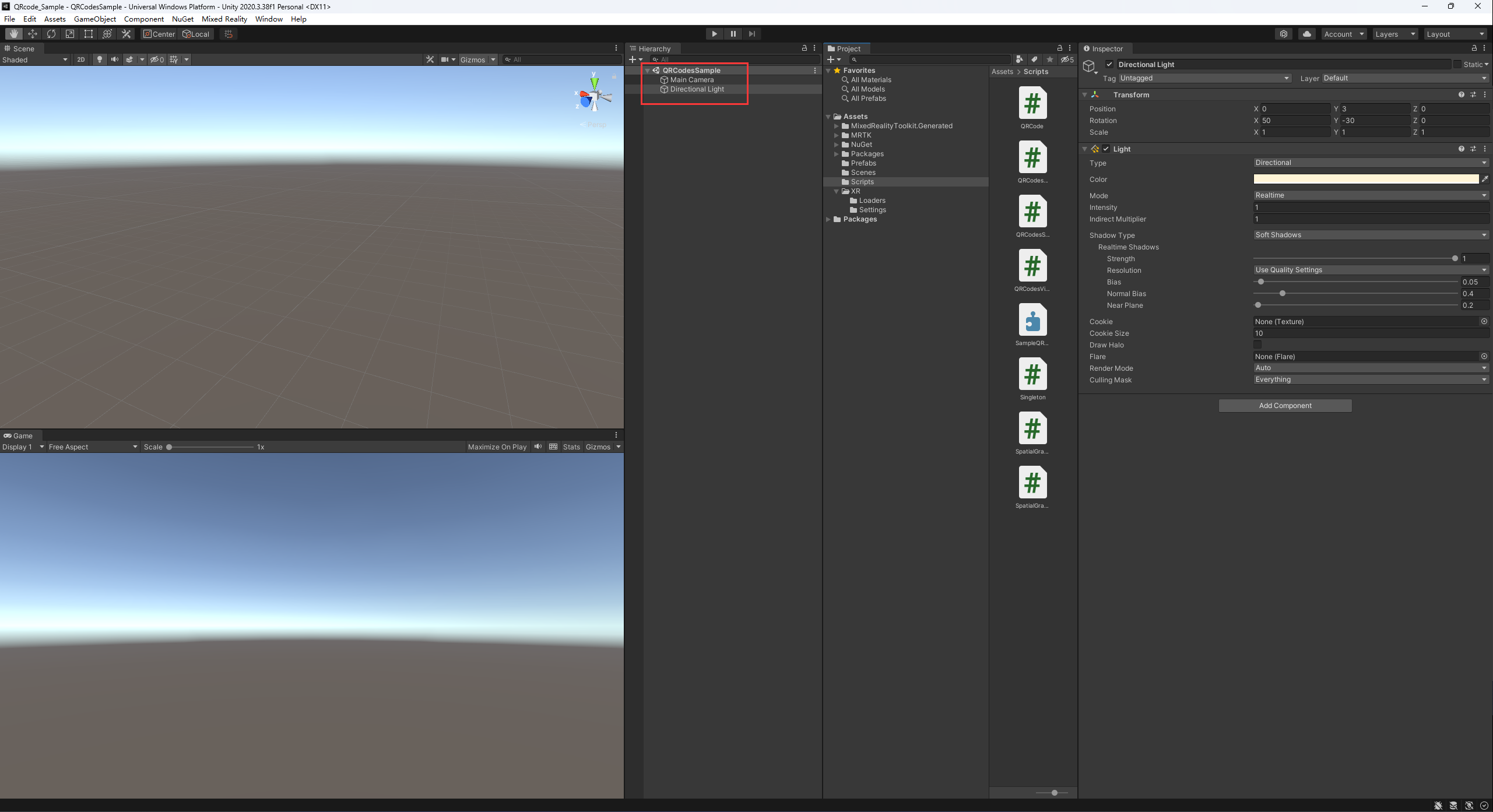
Task: Click the Play button
Action: [714, 34]
